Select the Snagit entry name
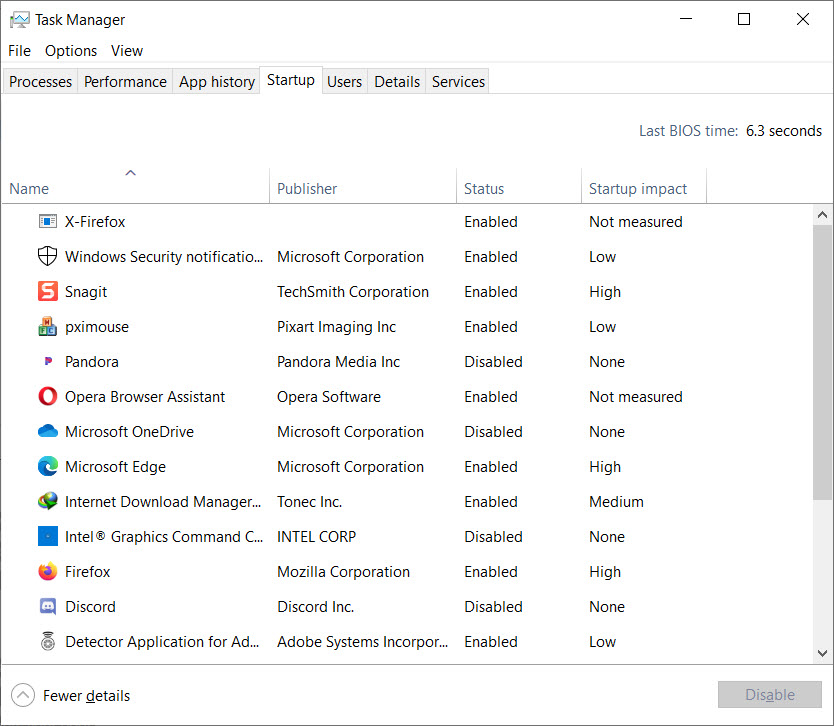Viewport: 834px width, 726px height. (x=86, y=292)
